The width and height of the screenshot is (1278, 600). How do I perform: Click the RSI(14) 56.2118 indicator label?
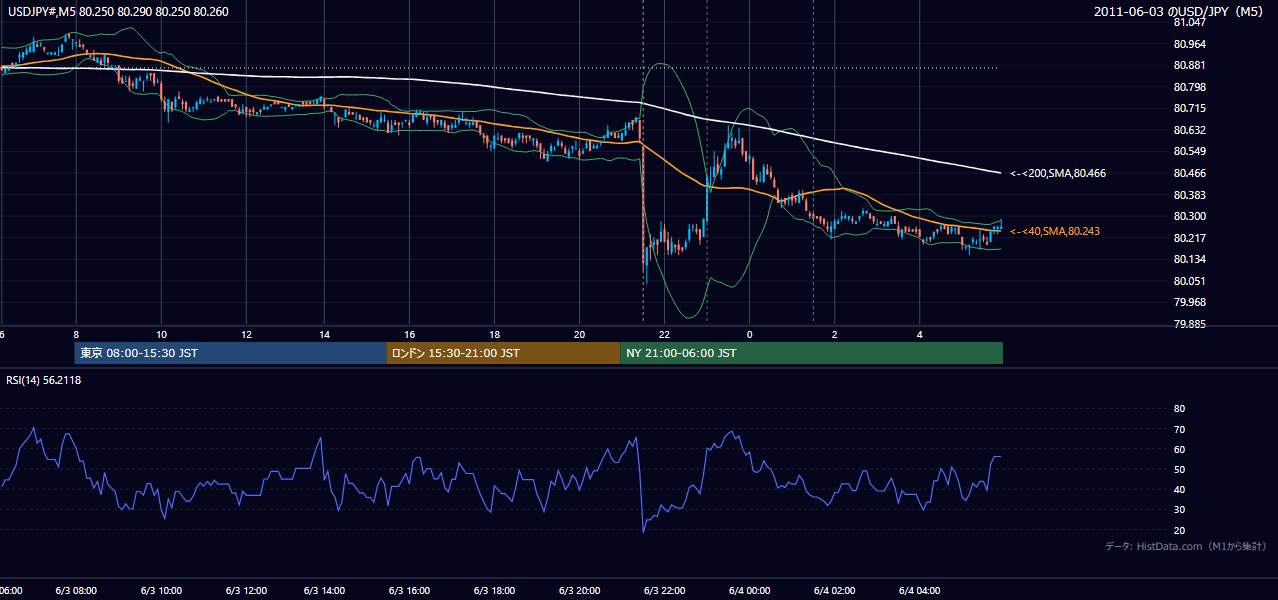point(44,380)
